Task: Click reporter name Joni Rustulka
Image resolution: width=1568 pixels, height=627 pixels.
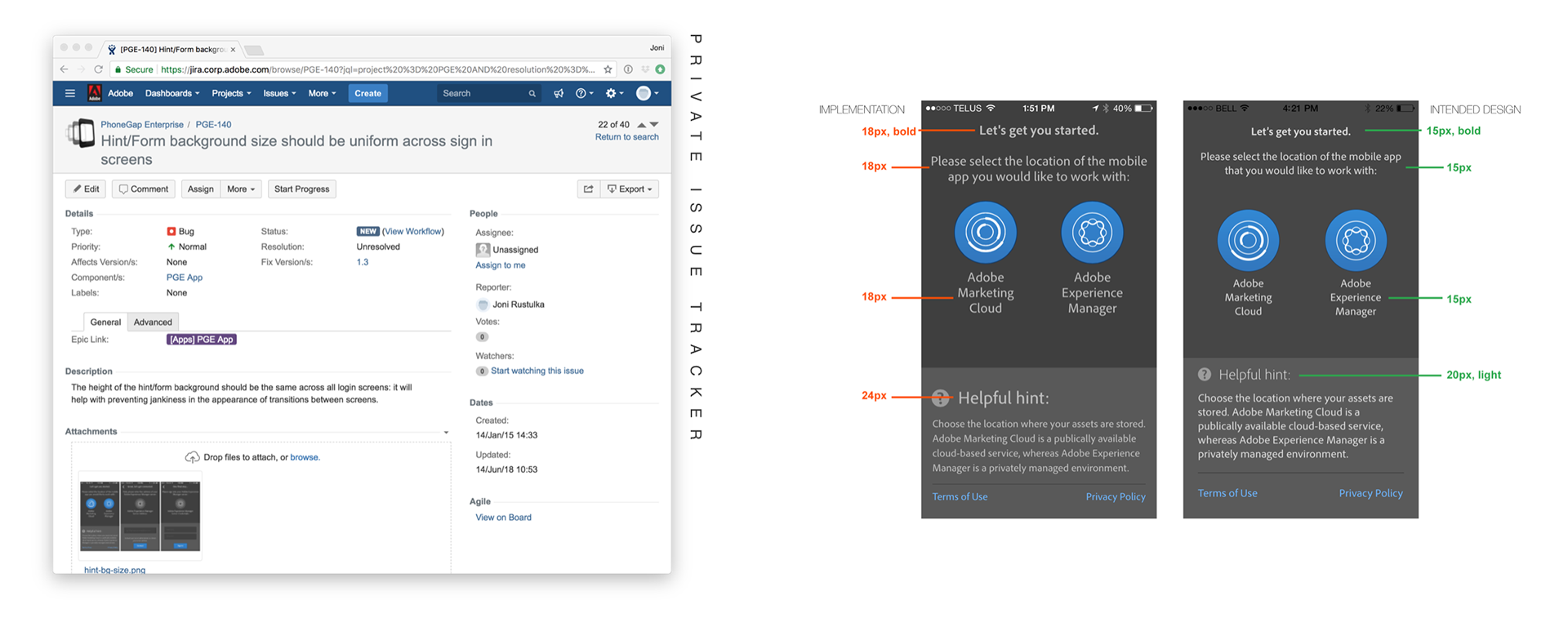Action: tap(519, 305)
